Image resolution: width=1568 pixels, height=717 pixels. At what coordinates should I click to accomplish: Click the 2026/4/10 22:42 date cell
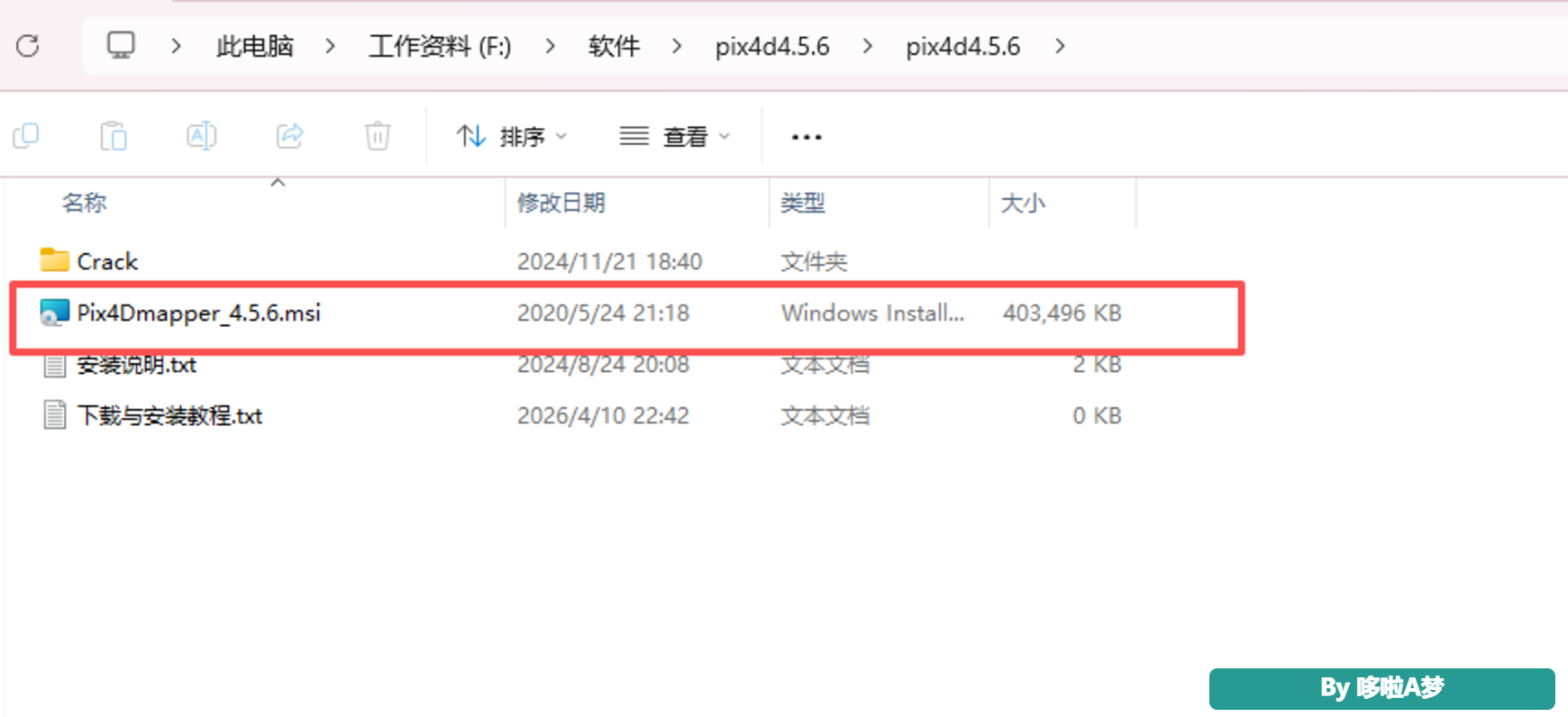pos(603,415)
